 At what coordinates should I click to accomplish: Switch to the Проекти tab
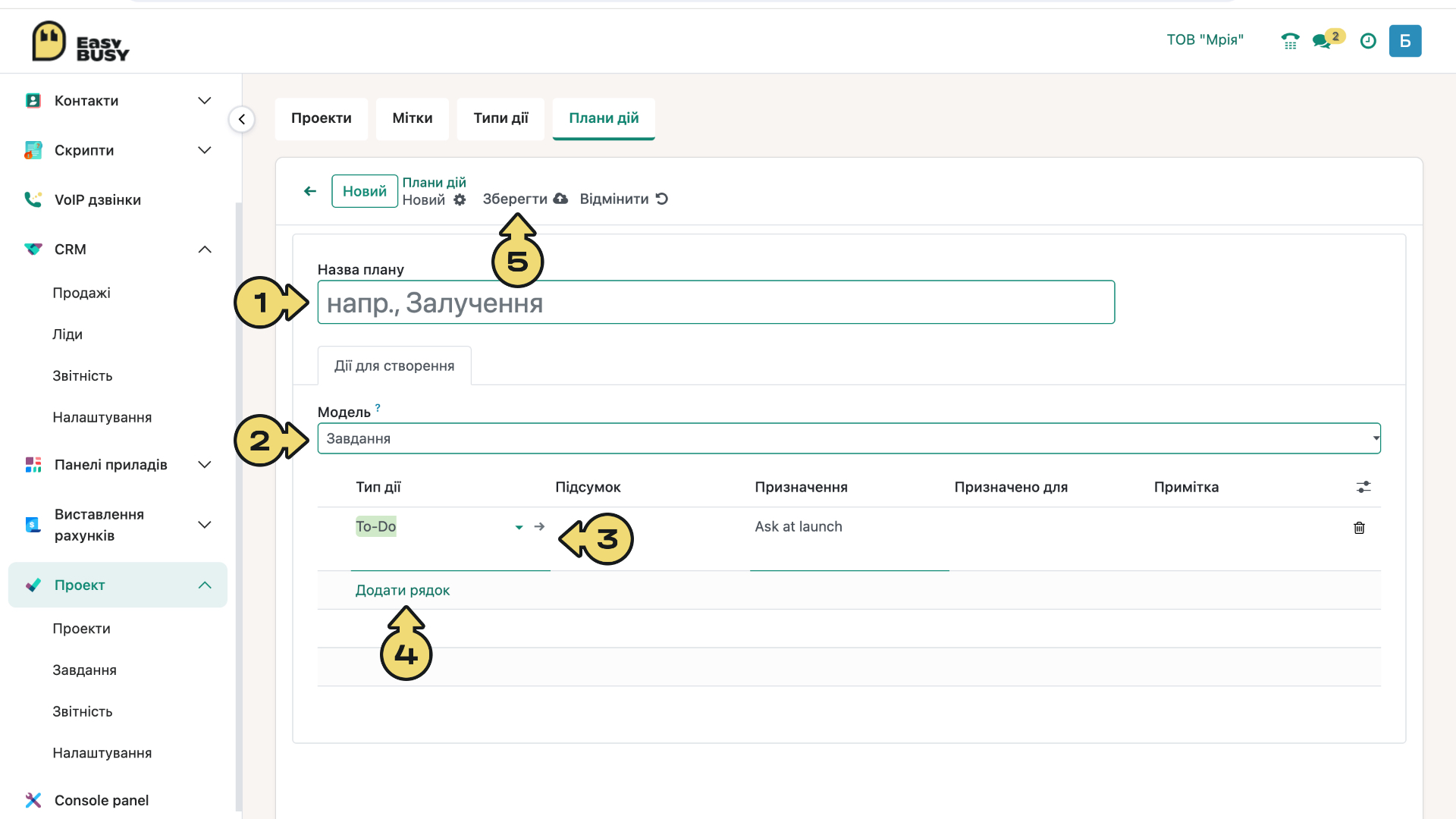click(x=322, y=118)
